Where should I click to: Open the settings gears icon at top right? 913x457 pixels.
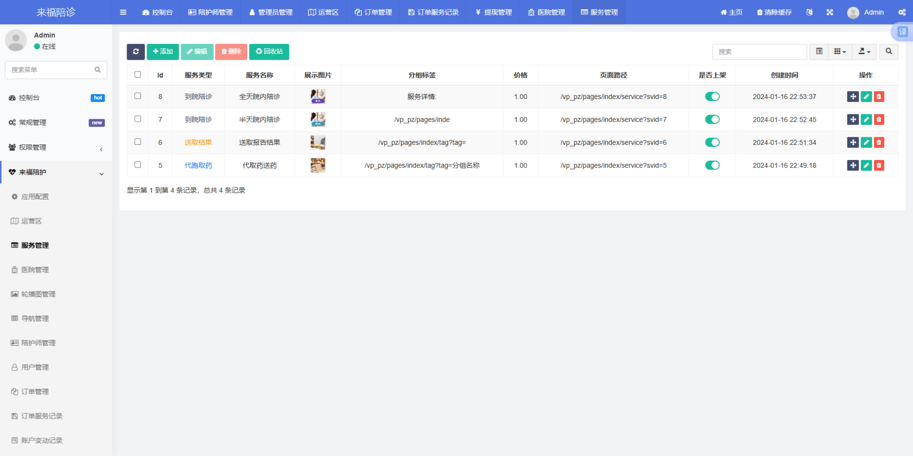point(901,12)
